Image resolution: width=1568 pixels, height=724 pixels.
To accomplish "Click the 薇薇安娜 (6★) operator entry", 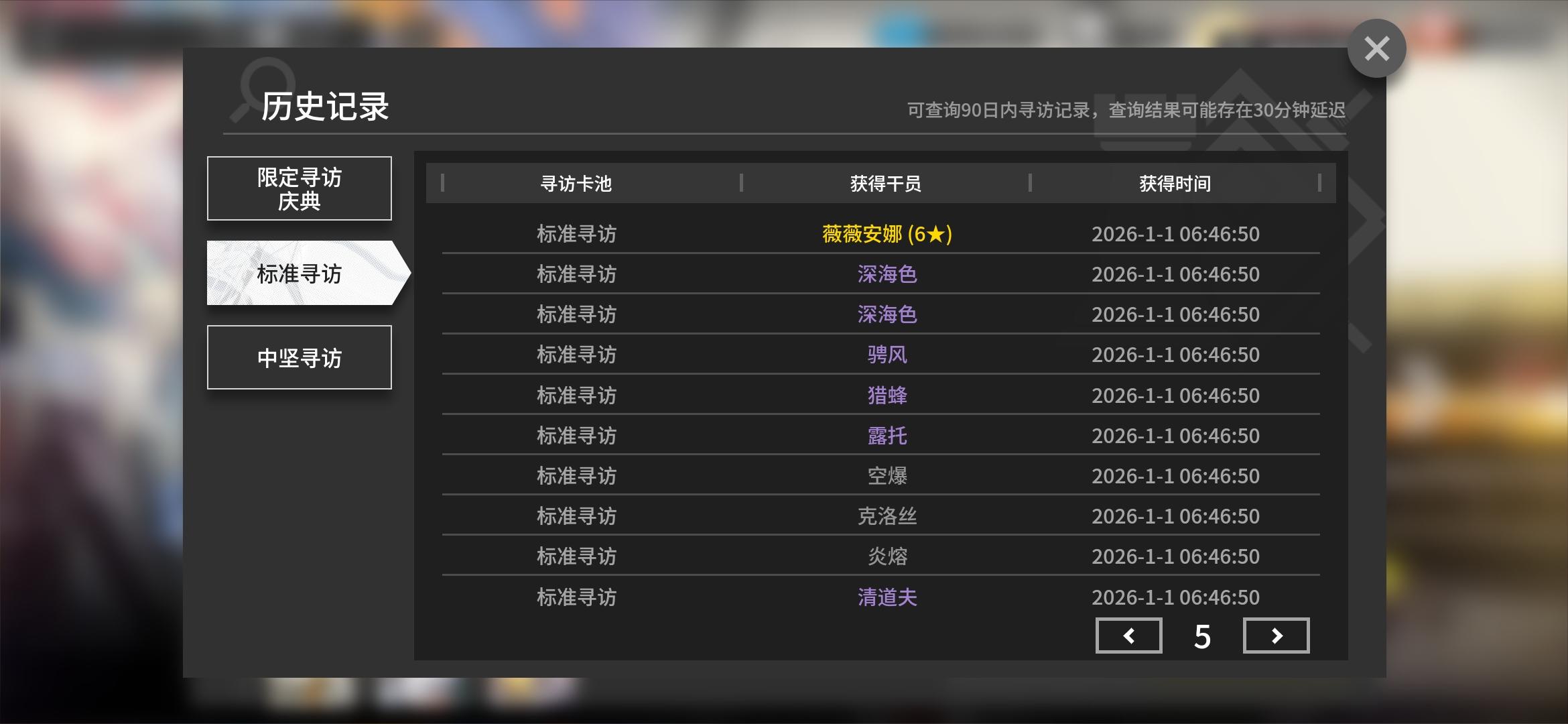I will coord(886,234).
